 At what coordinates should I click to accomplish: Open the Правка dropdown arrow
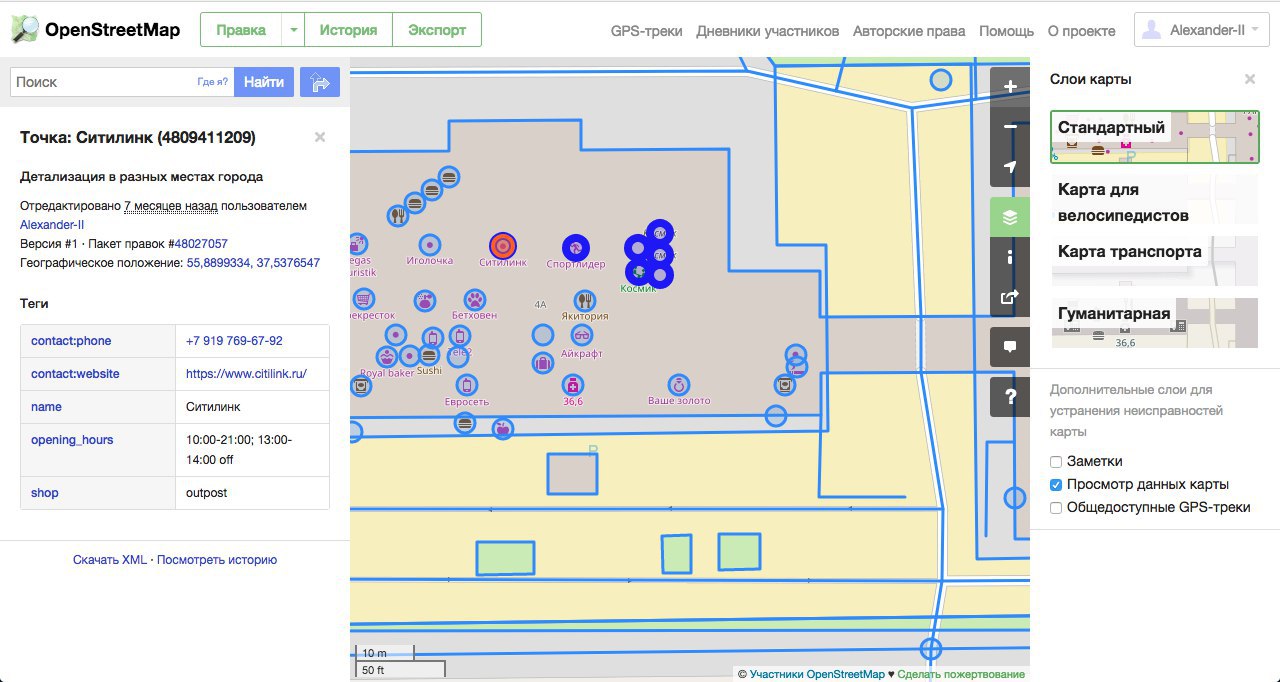tap(293, 30)
